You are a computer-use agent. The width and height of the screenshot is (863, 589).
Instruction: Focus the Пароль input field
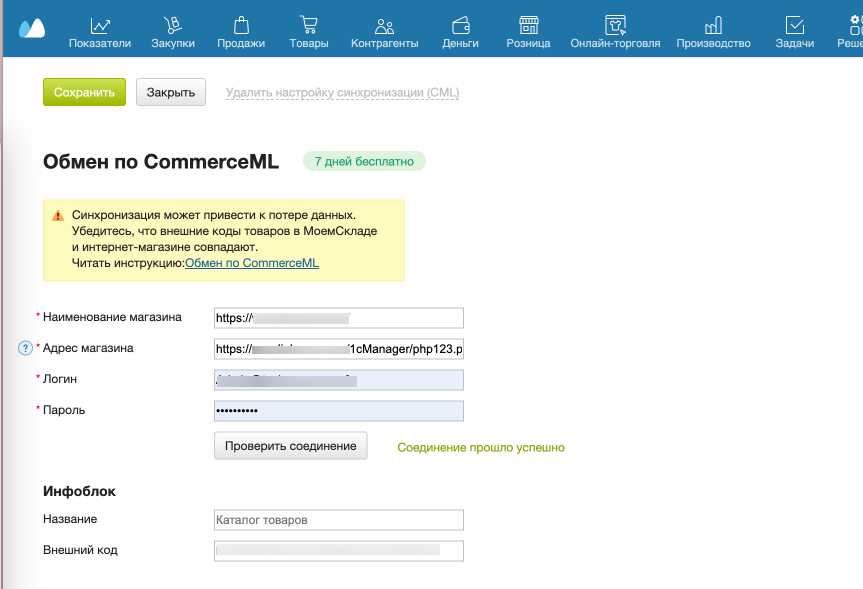[339, 411]
